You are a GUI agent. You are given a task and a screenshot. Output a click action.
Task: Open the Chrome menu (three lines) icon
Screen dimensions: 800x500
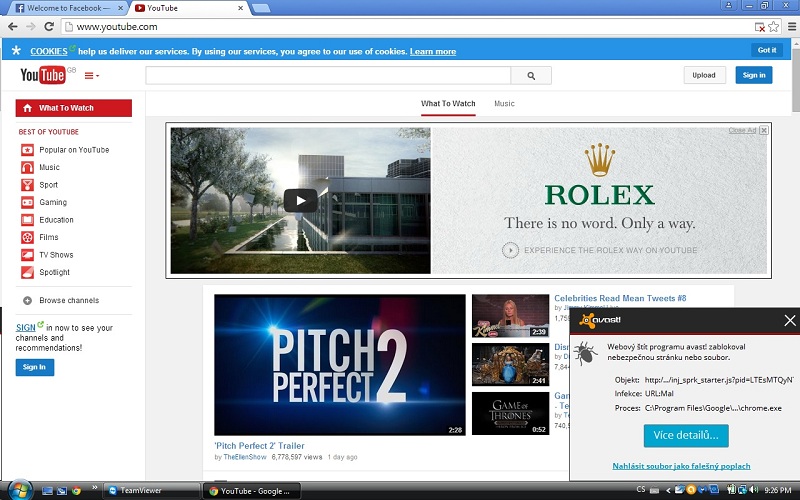[792, 27]
